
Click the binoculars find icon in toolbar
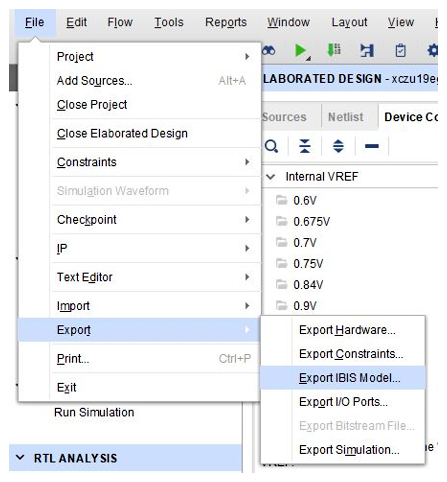pos(269,51)
